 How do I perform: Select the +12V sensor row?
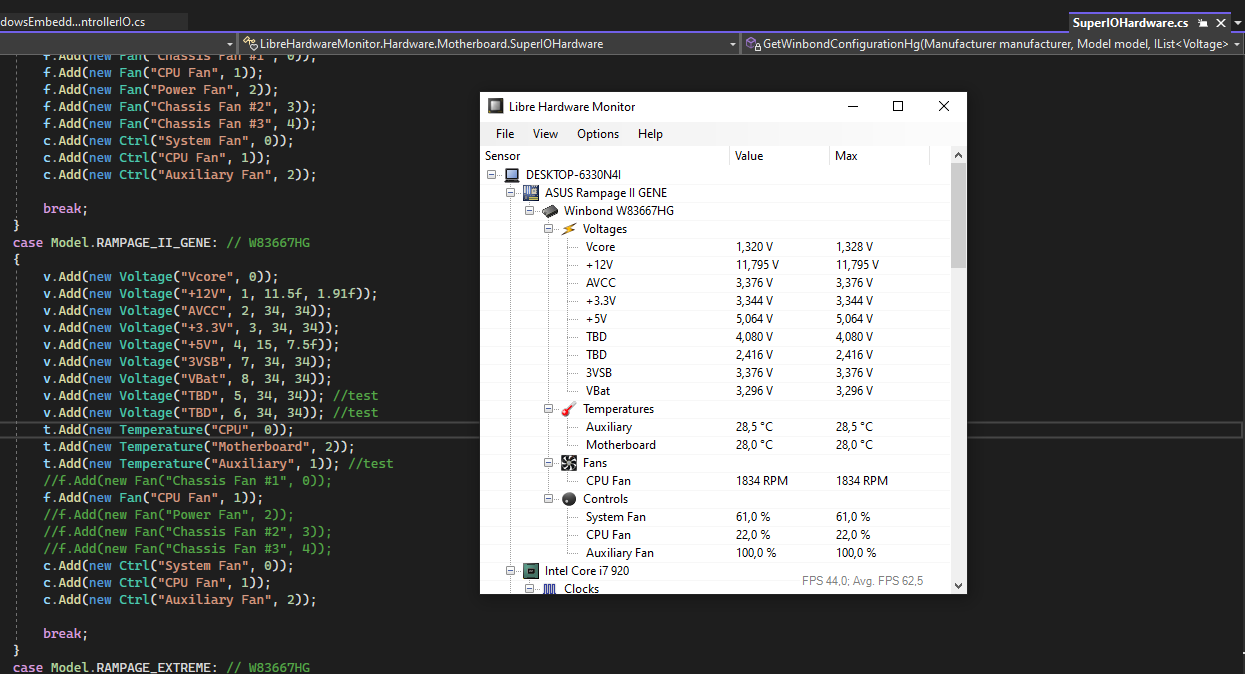tap(716, 265)
